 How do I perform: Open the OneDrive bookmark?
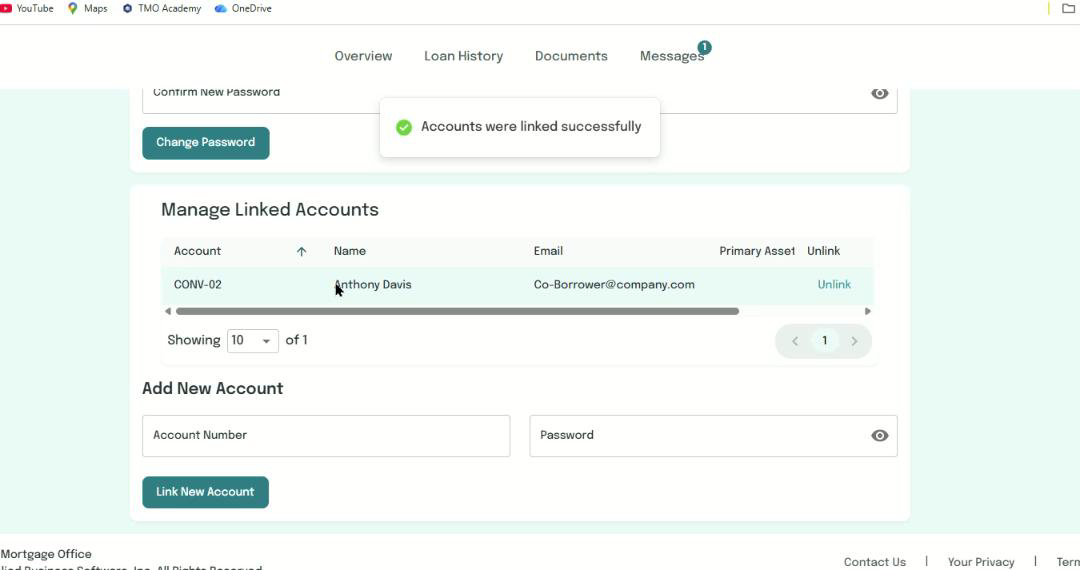(243, 8)
